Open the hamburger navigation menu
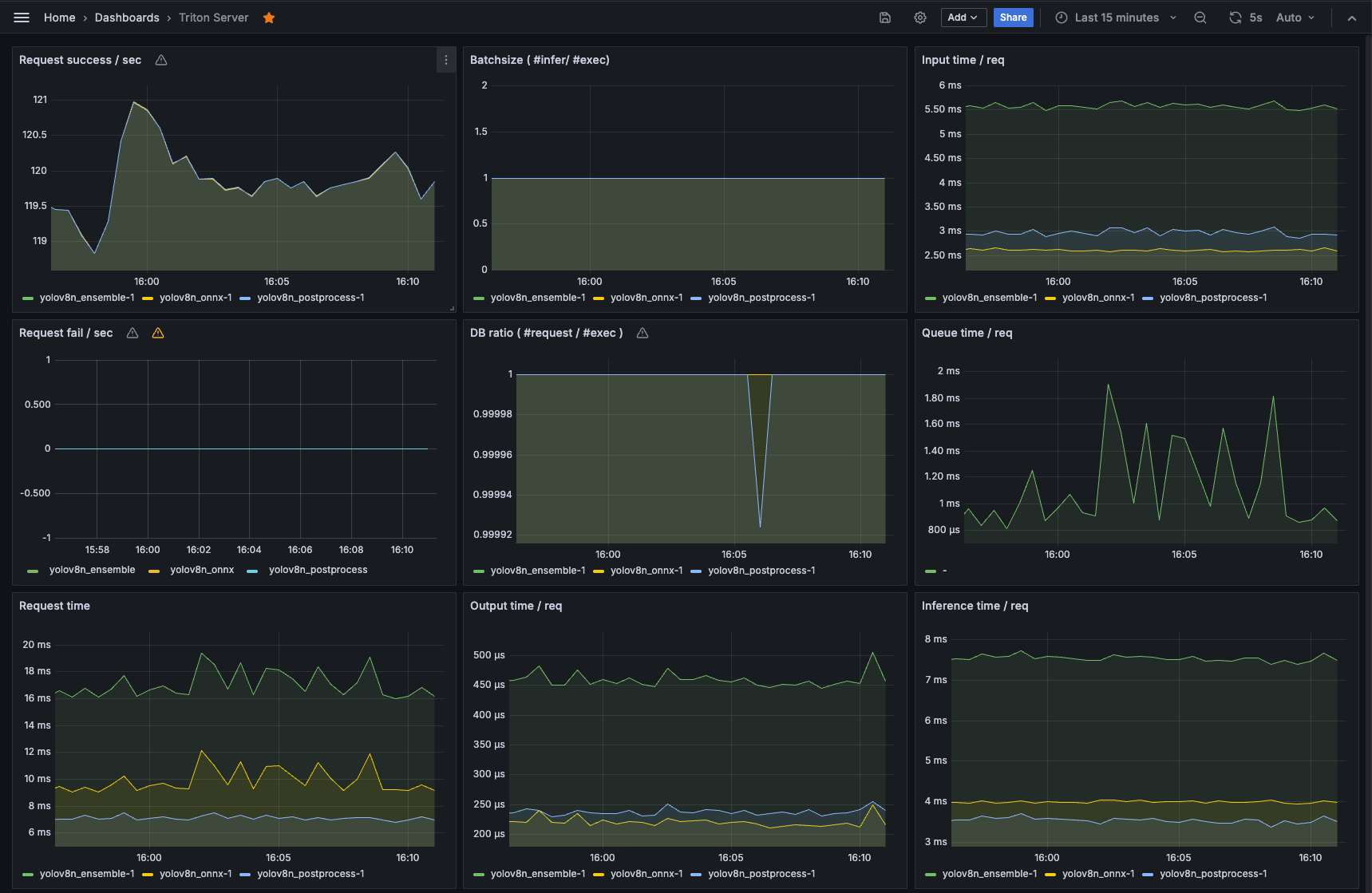The height and width of the screenshot is (893, 1372). tap(22, 18)
